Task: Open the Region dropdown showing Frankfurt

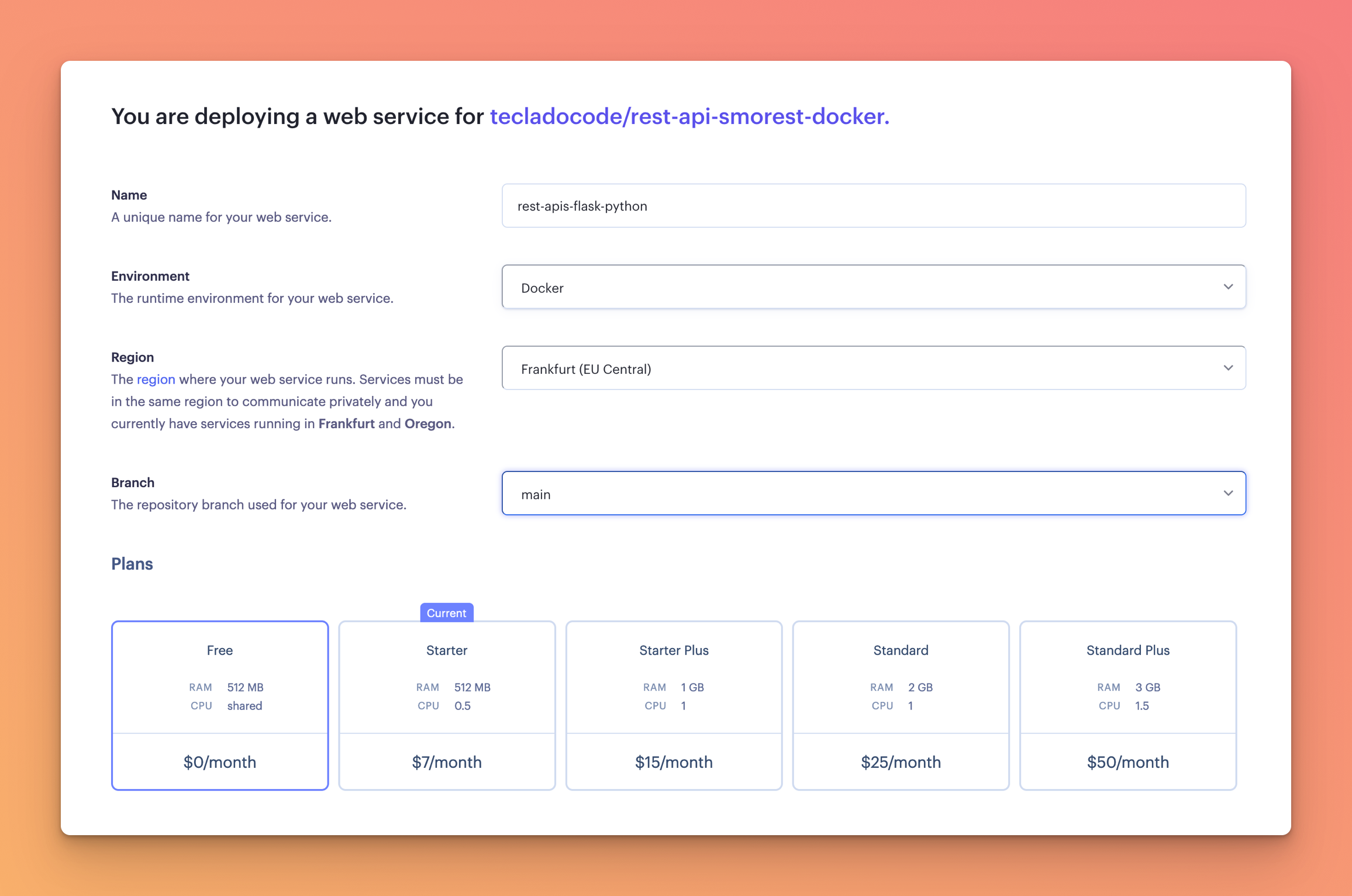Action: [874, 368]
